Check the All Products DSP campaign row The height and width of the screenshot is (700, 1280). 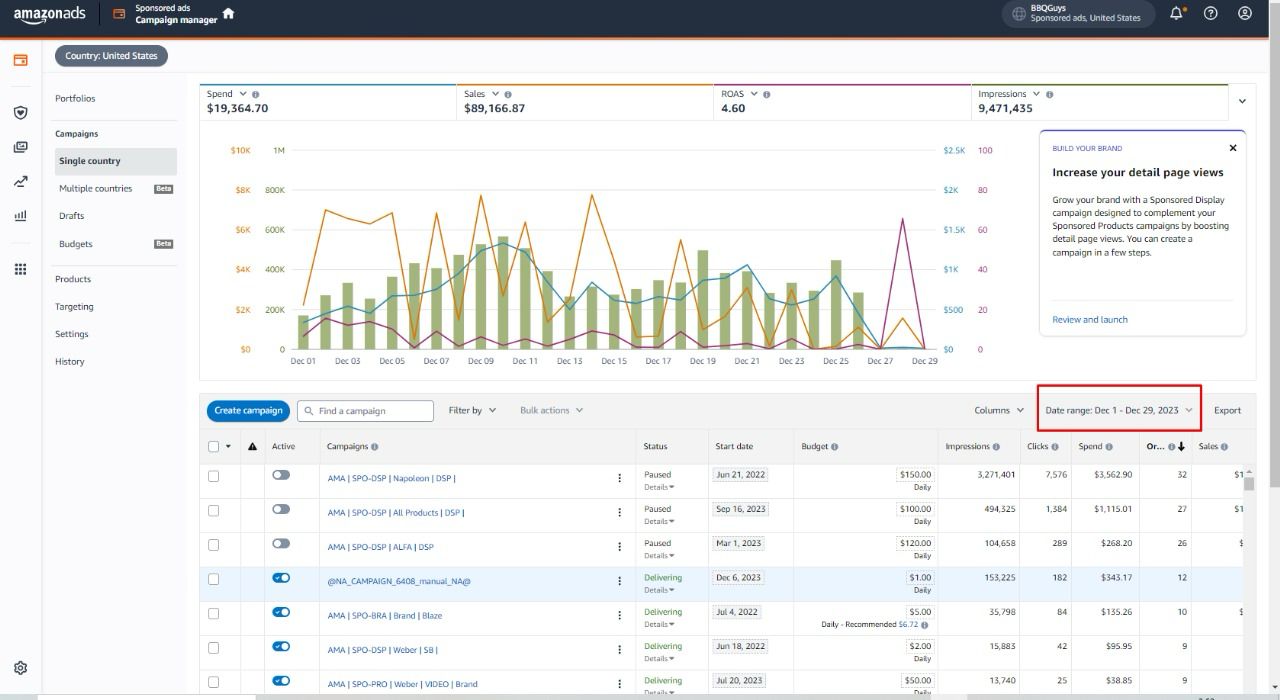pos(213,510)
